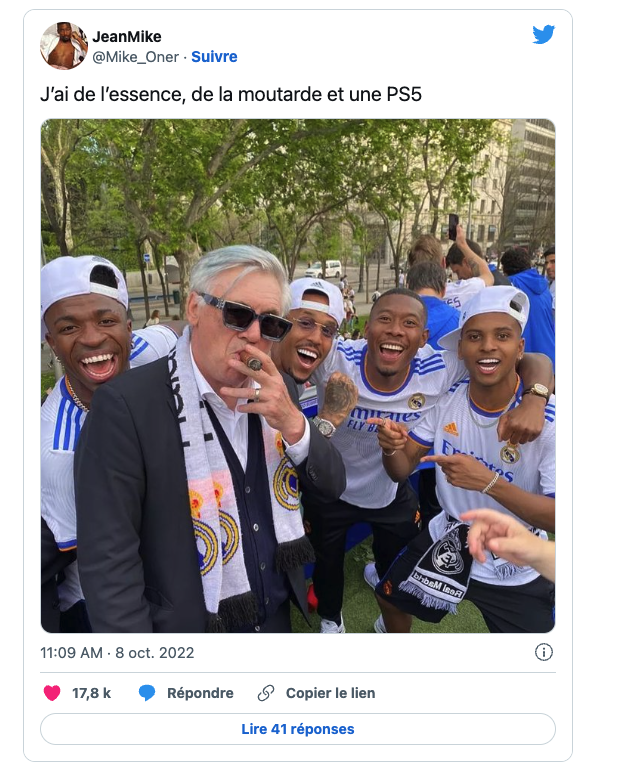The image size is (619, 769).
Task: Click the cigar in the tweet photo
Action: click(x=250, y=362)
